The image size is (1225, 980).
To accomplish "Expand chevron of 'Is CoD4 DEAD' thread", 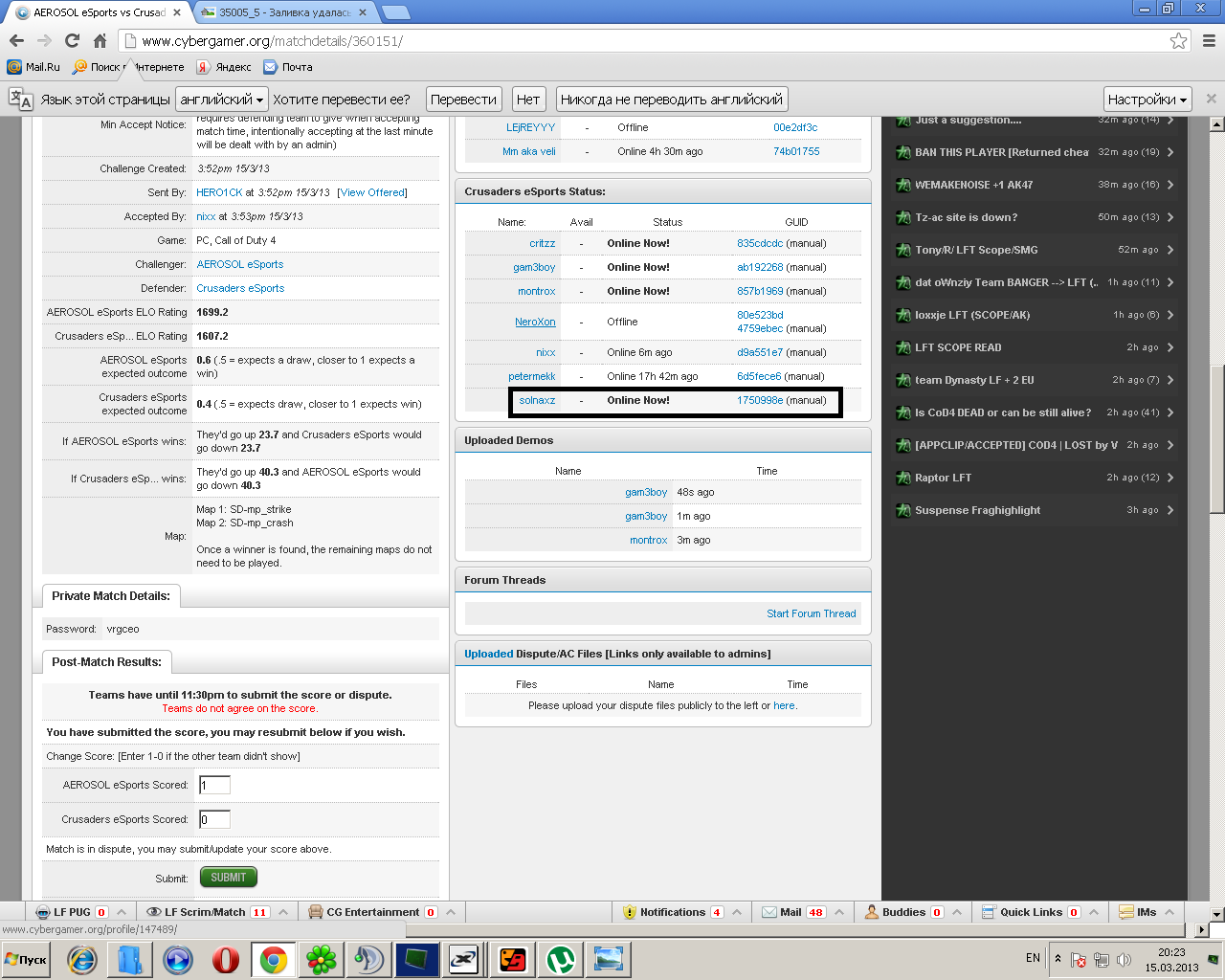I will click(x=1170, y=412).
